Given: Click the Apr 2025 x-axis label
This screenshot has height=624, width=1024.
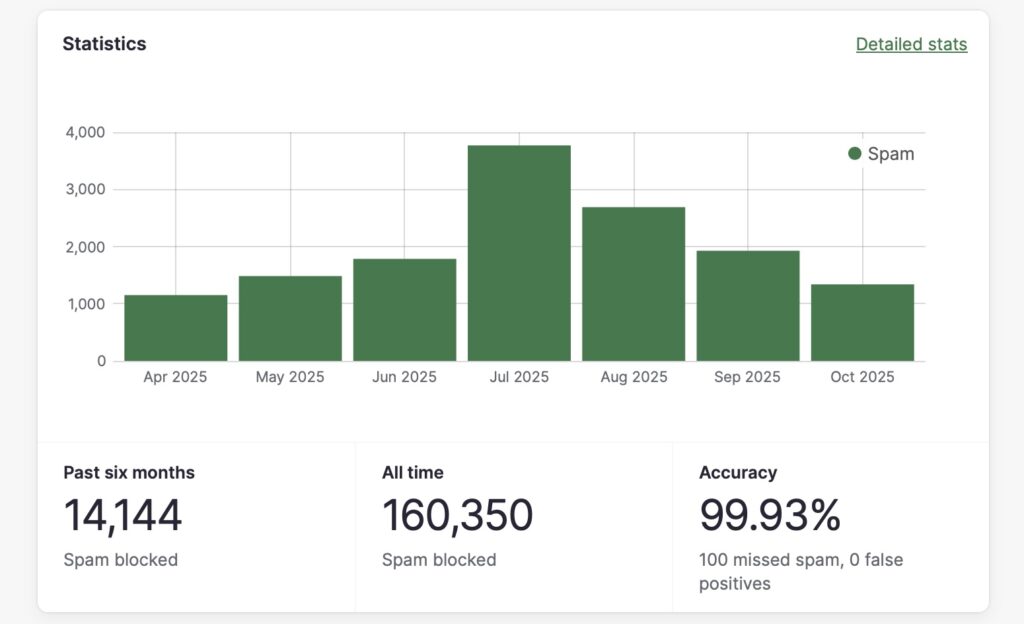Looking at the screenshot, I should 176,377.
